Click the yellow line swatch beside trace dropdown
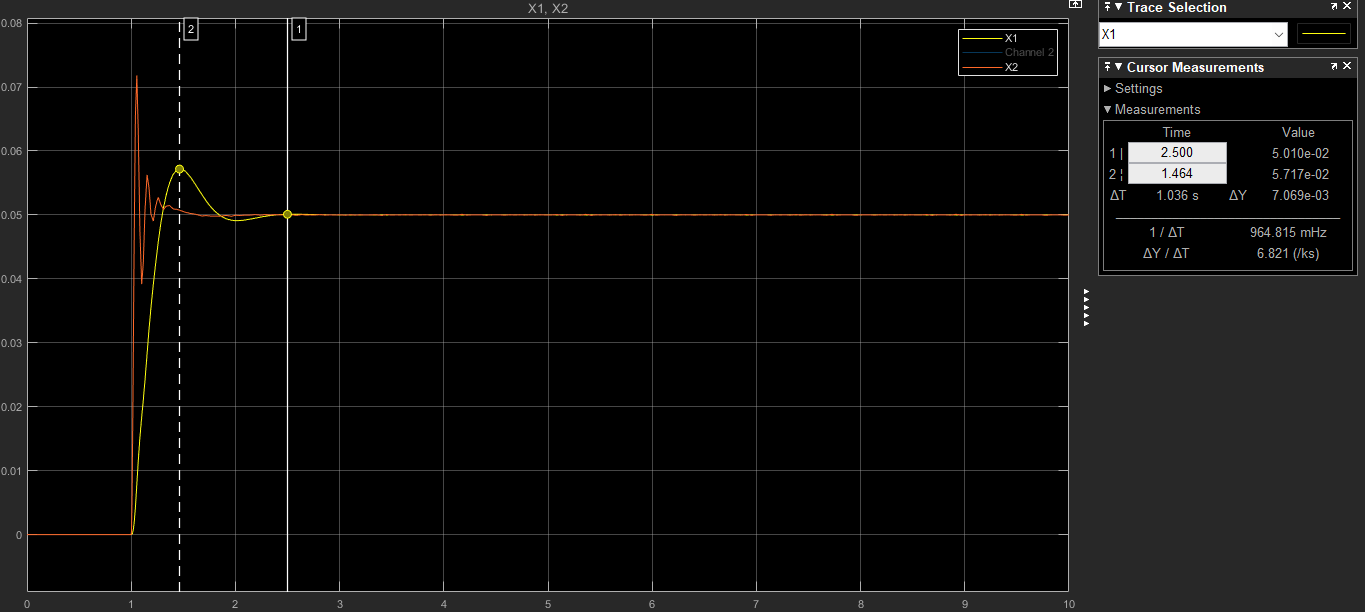The width and height of the screenshot is (1365, 612). coord(1323,34)
